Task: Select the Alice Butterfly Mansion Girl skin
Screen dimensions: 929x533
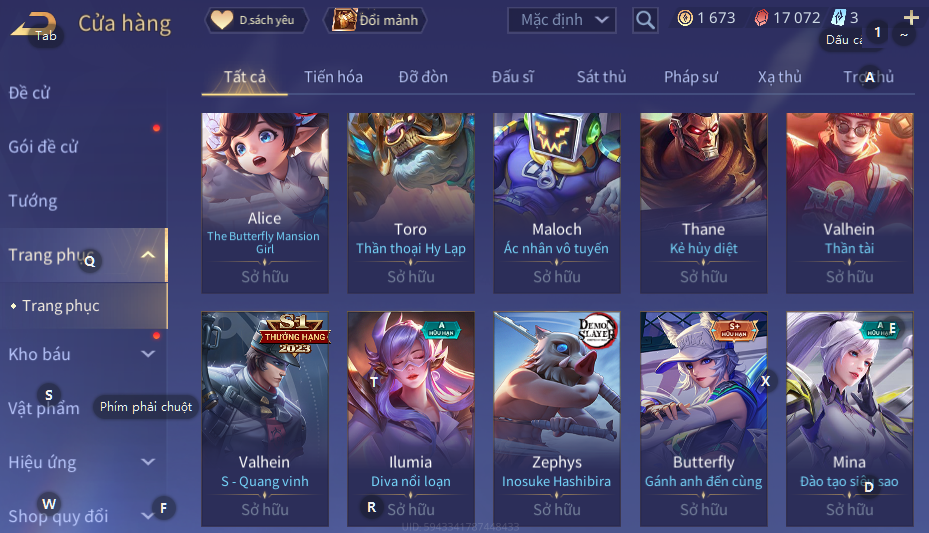Action: coord(265,203)
